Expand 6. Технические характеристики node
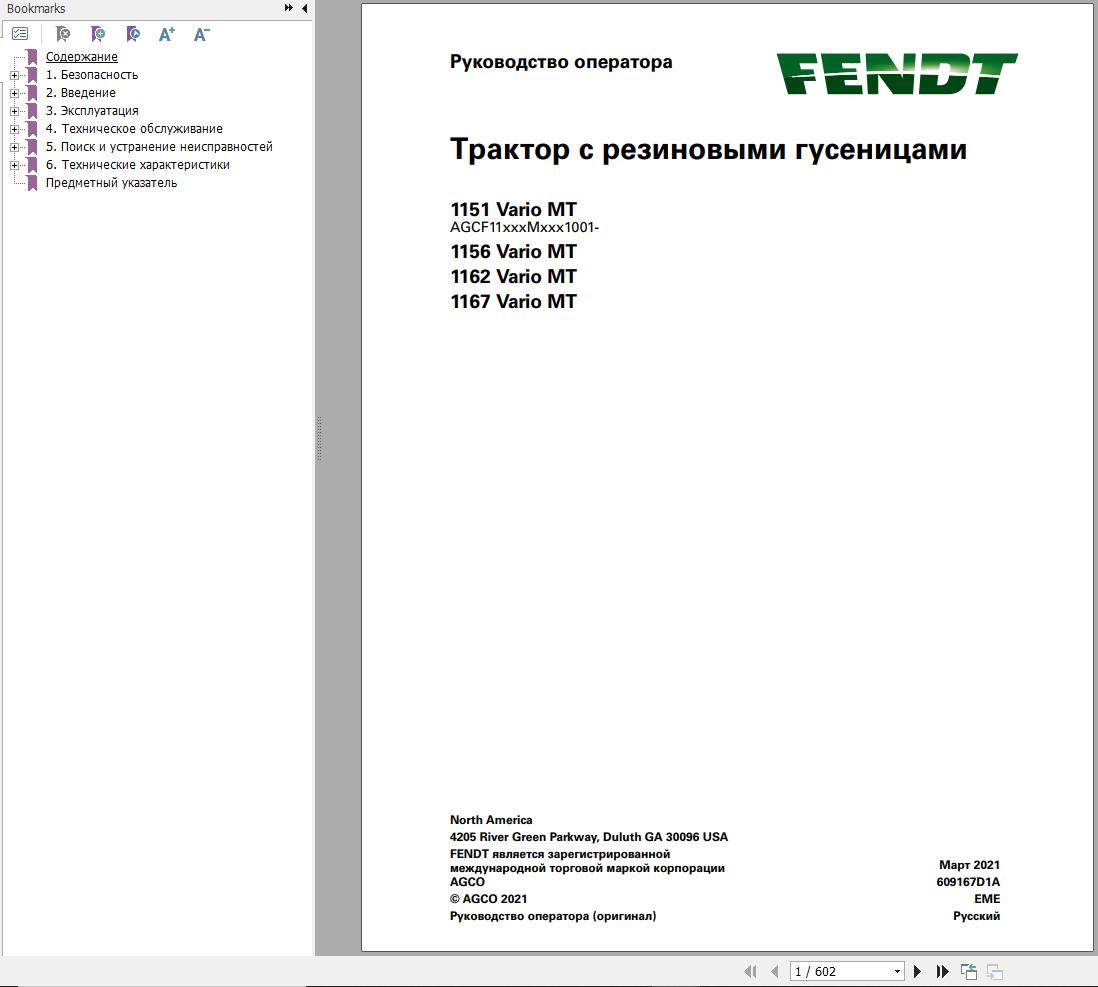The width and height of the screenshot is (1098, 987). tap(14, 165)
